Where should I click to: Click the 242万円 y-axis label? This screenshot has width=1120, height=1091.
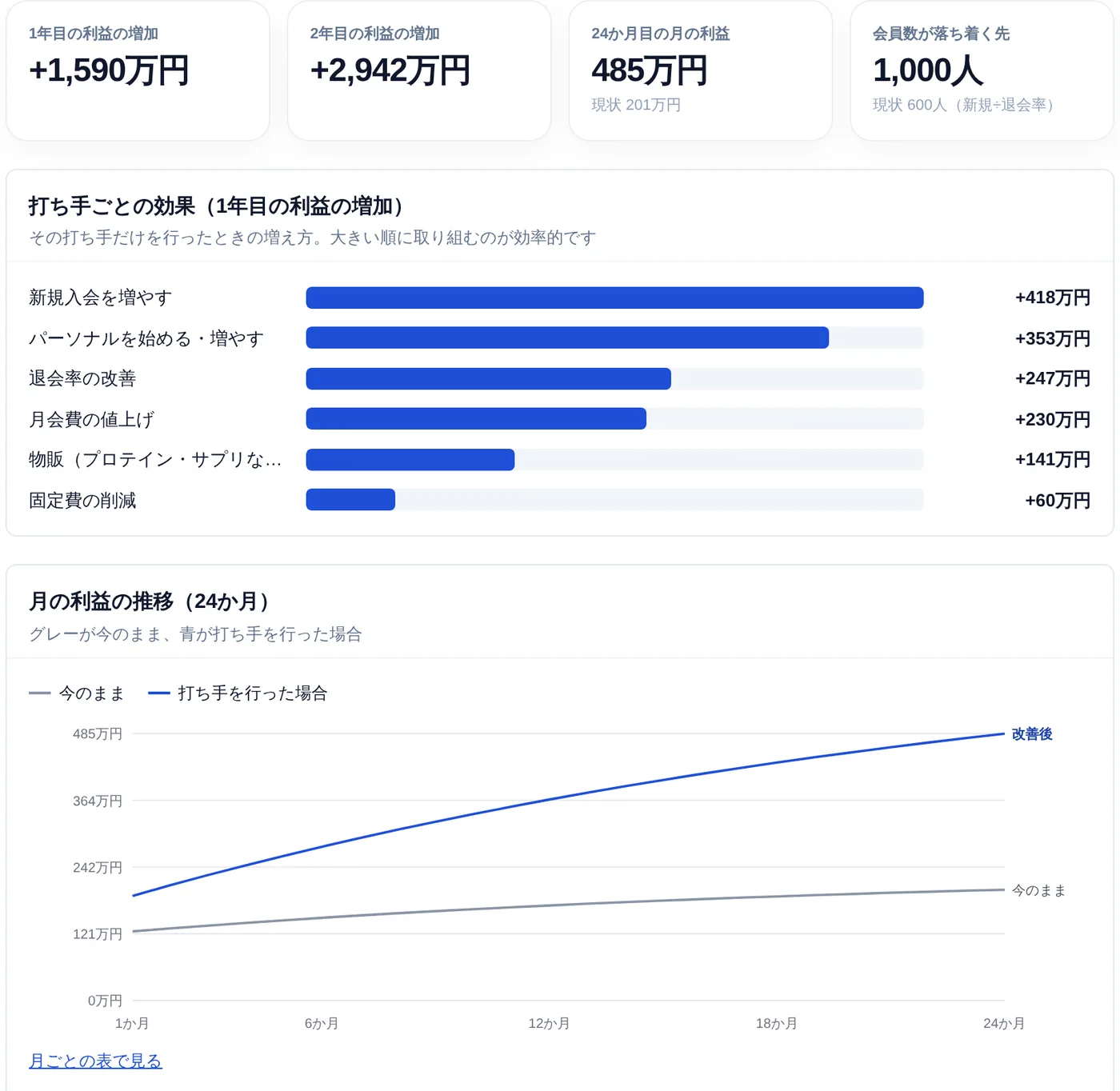click(98, 867)
